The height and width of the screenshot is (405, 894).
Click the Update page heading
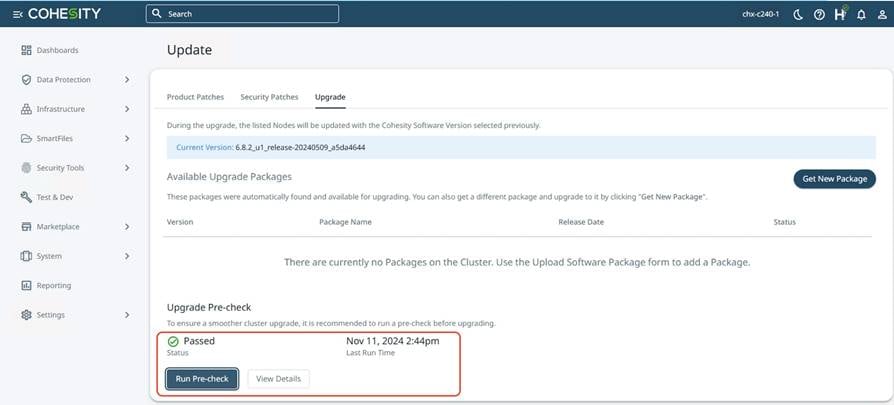click(189, 50)
